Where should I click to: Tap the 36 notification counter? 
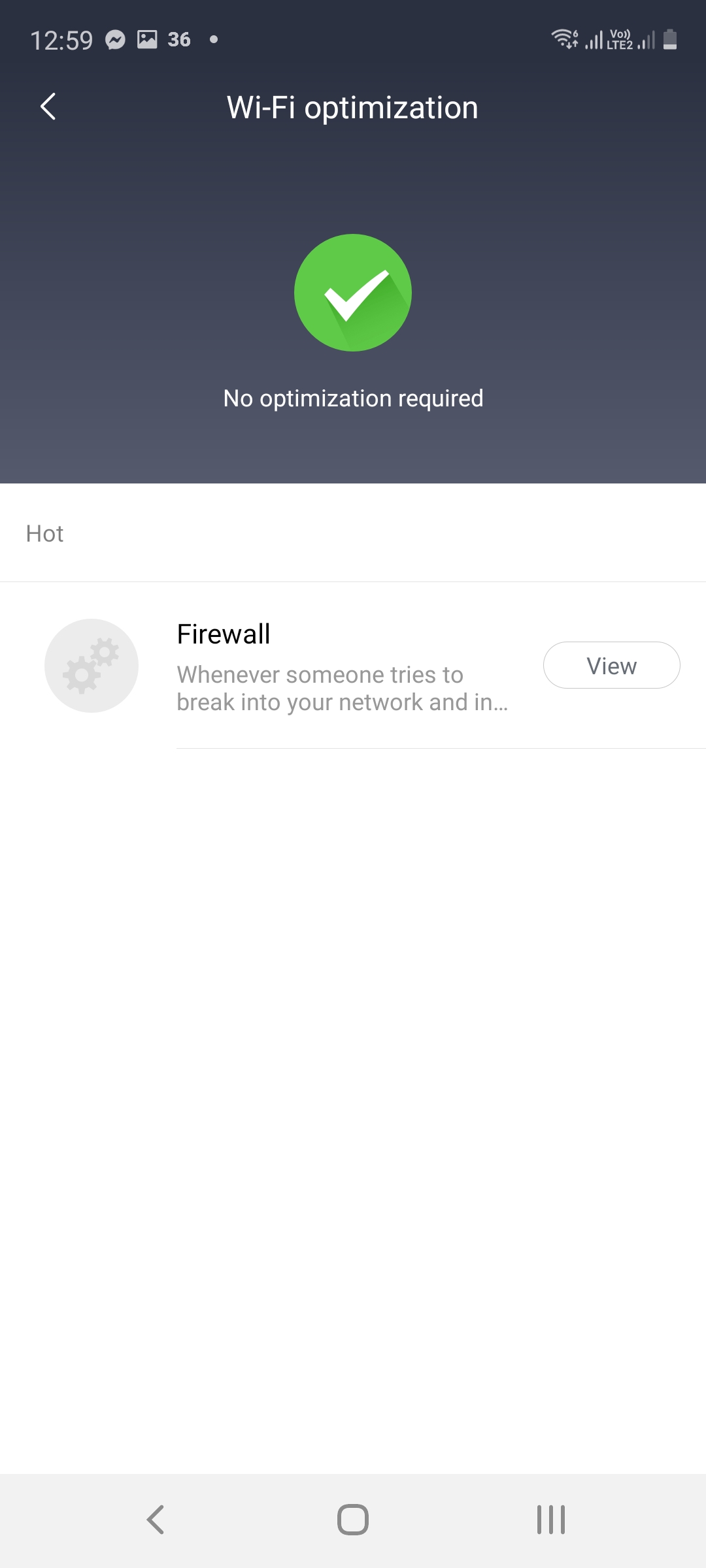pyautogui.click(x=179, y=40)
